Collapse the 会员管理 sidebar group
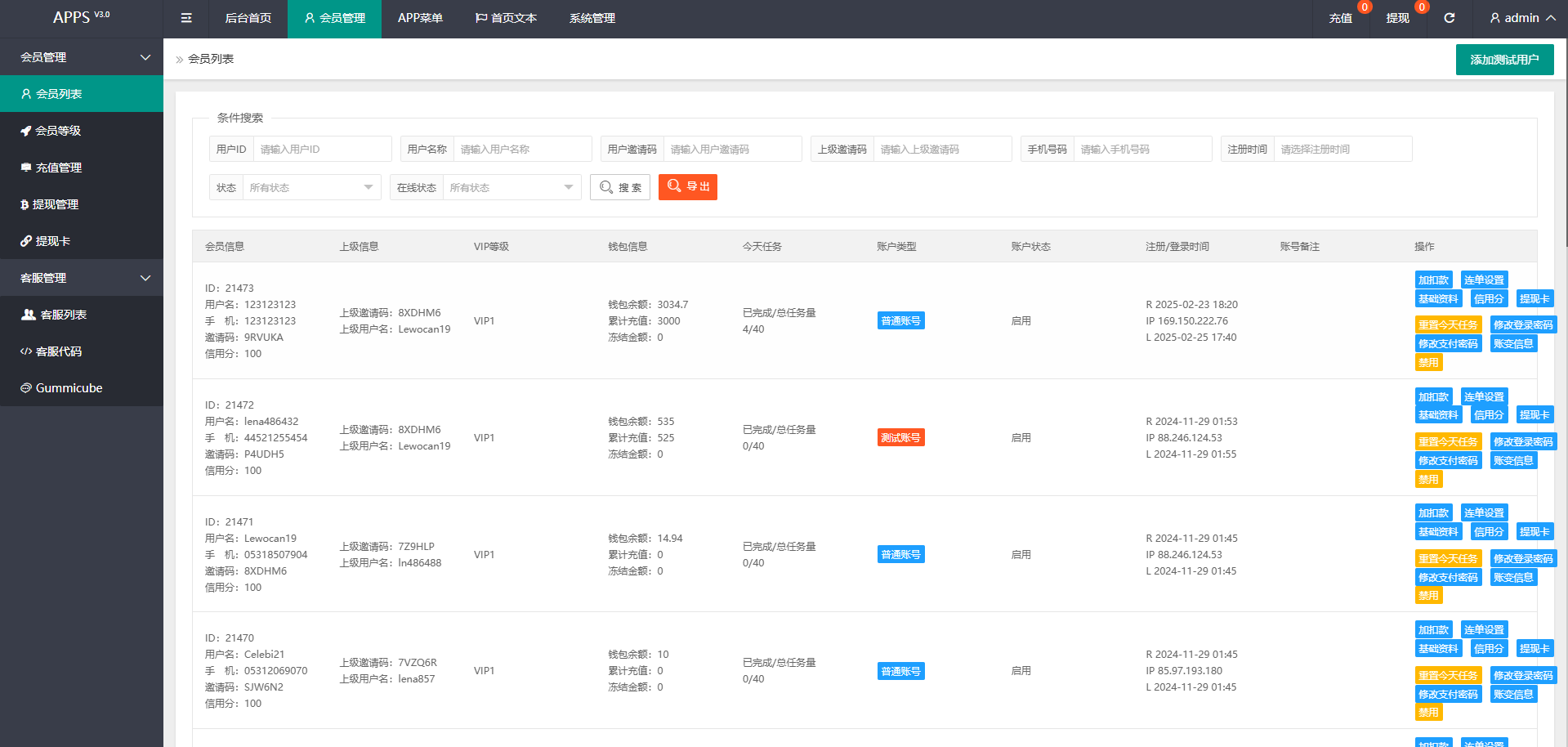This screenshot has width=1568, height=747. pyautogui.click(x=82, y=57)
